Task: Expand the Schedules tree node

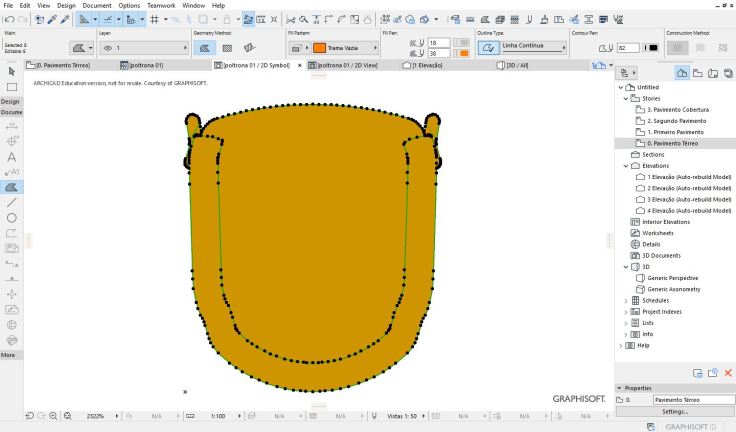Action: [626, 301]
